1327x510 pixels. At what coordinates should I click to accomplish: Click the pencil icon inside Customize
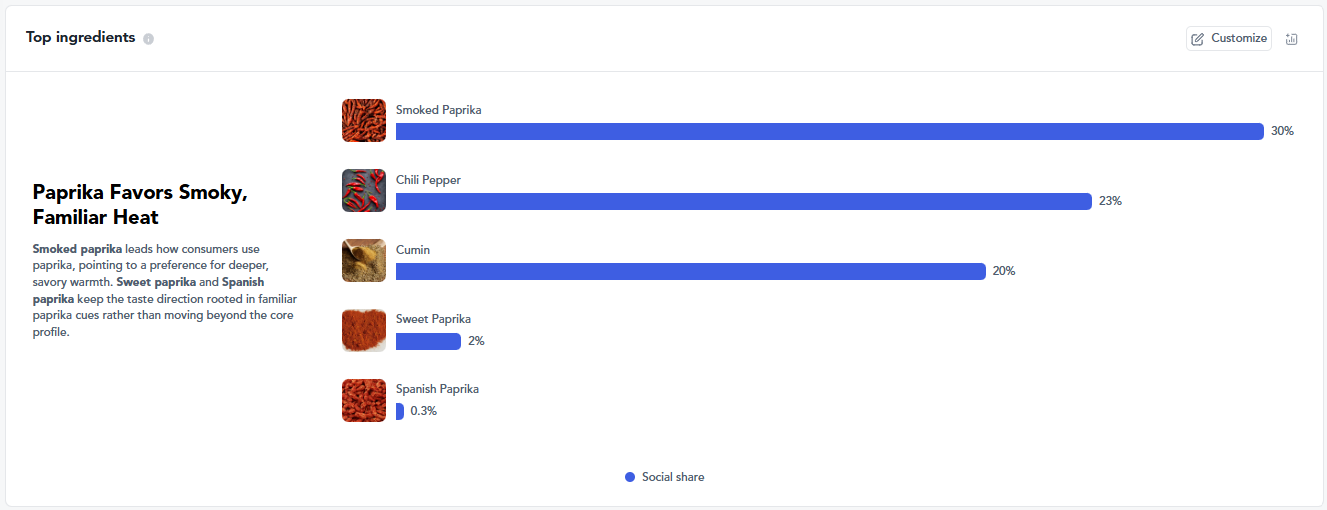(1198, 39)
